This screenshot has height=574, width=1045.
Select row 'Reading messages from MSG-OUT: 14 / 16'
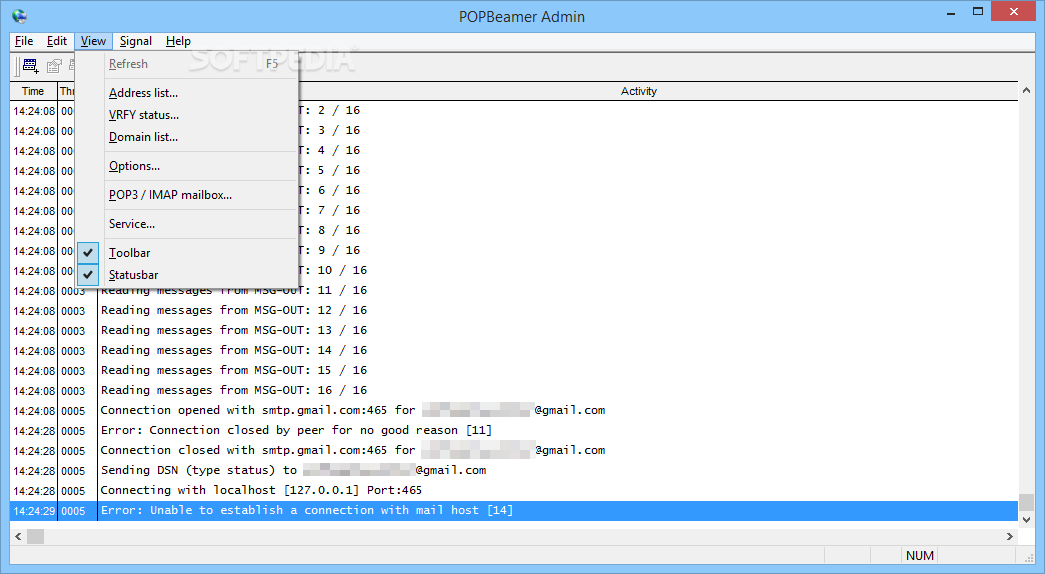514,351
